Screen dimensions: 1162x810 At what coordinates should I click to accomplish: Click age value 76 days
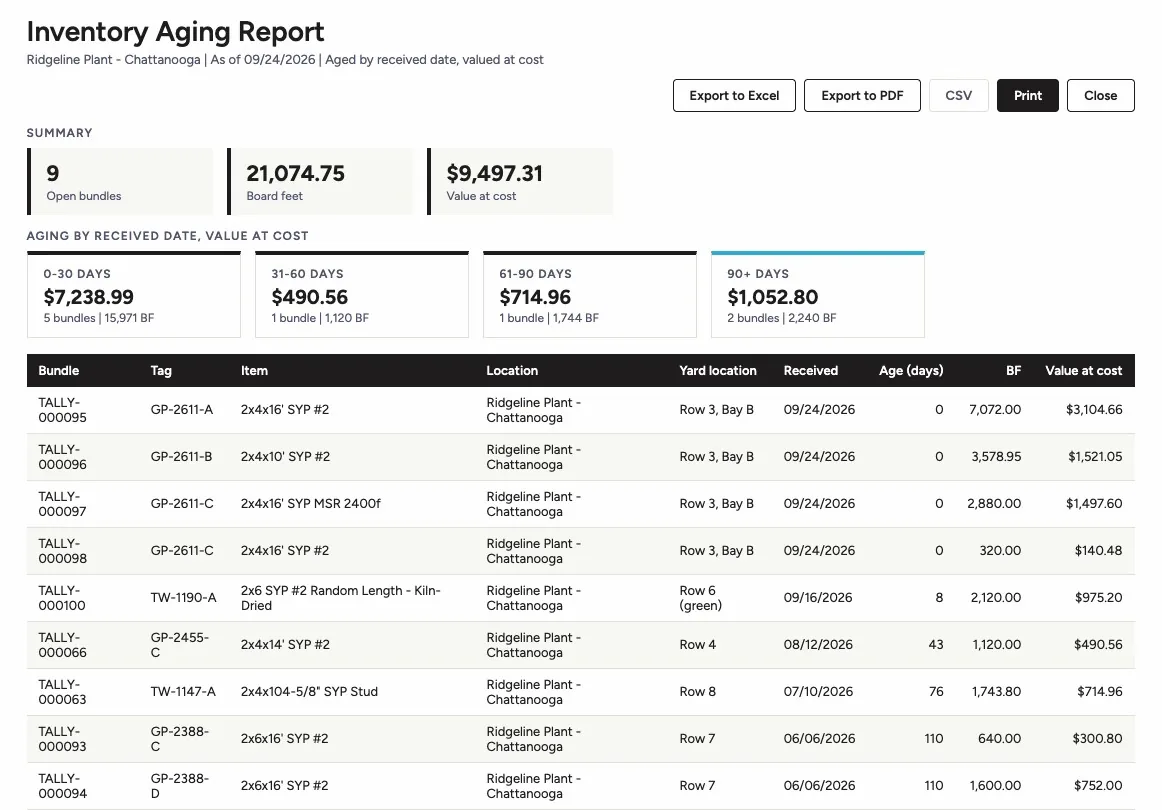click(936, 691)
